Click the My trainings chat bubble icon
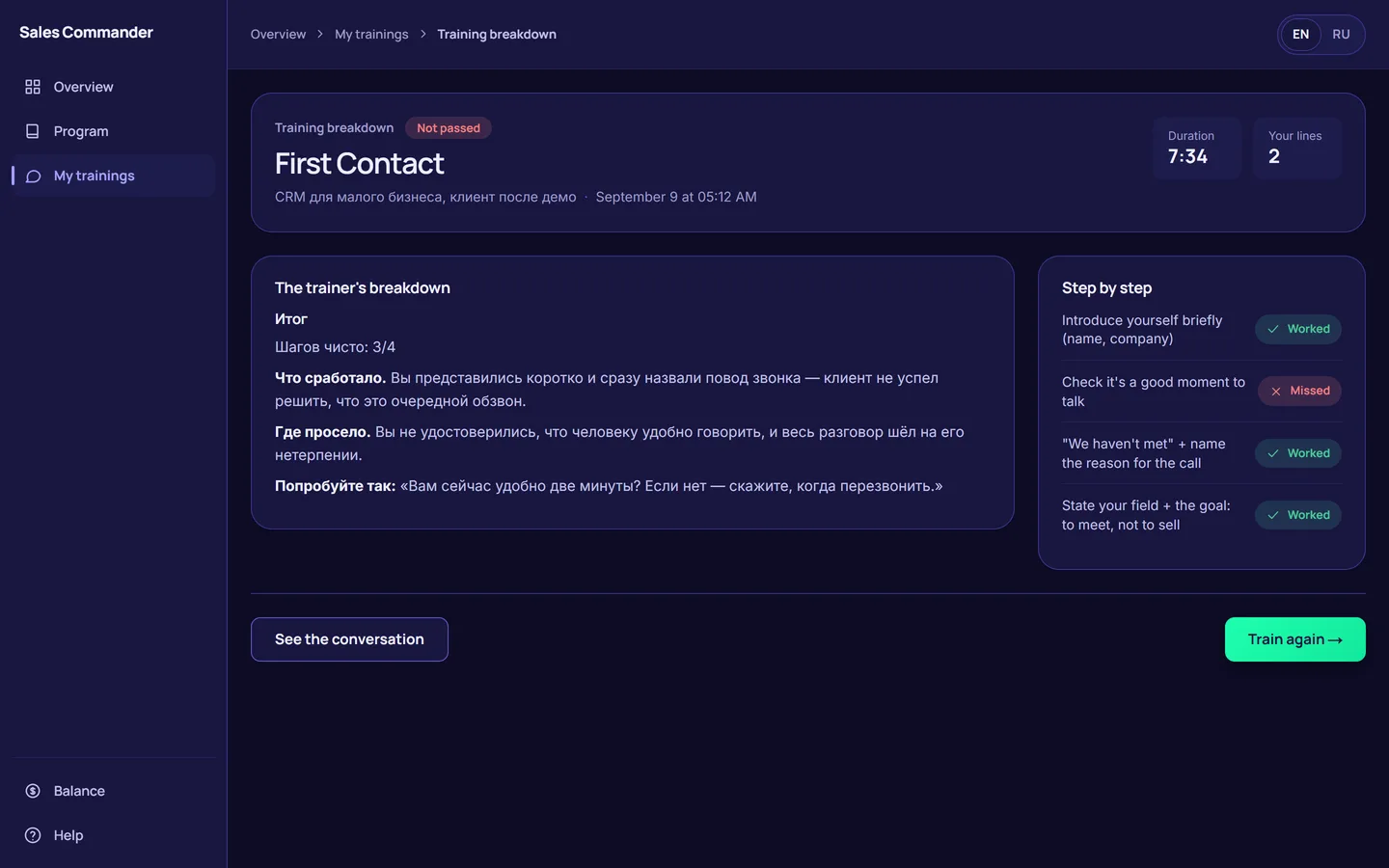 tap(33, 176)
